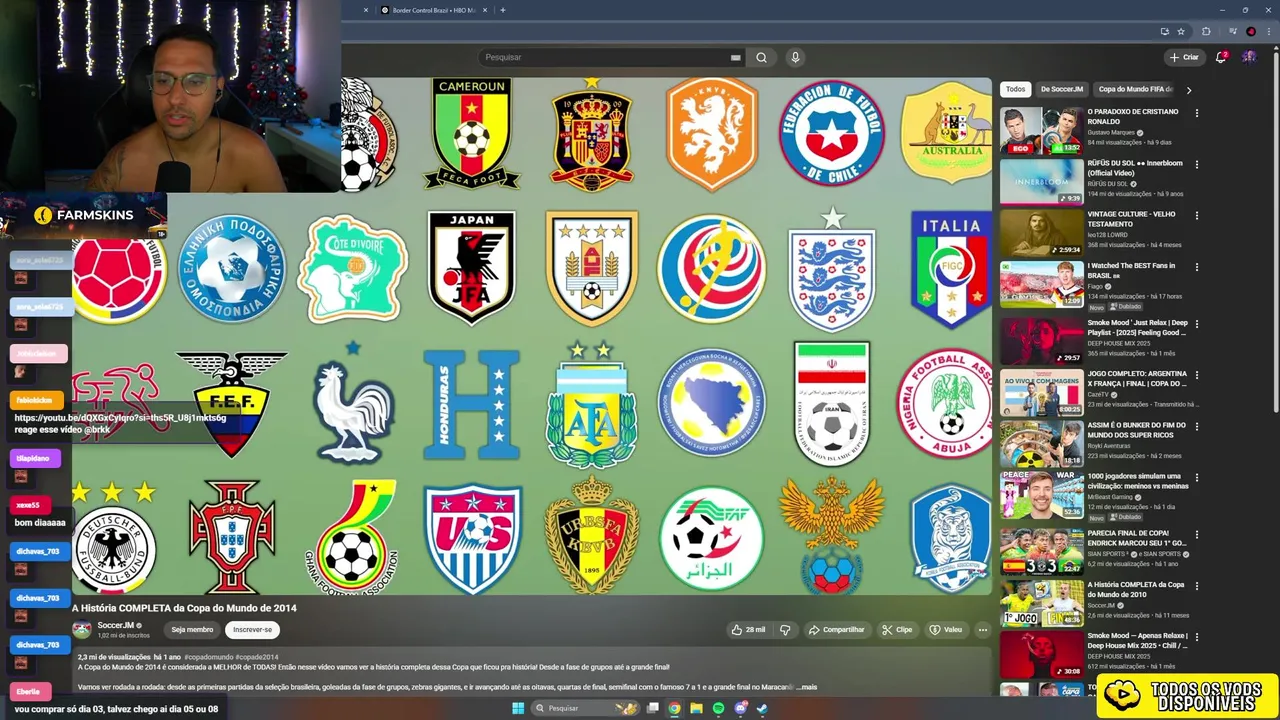Click the YouTube search magnifier button

pyautogui.click(x=761, y=57)
